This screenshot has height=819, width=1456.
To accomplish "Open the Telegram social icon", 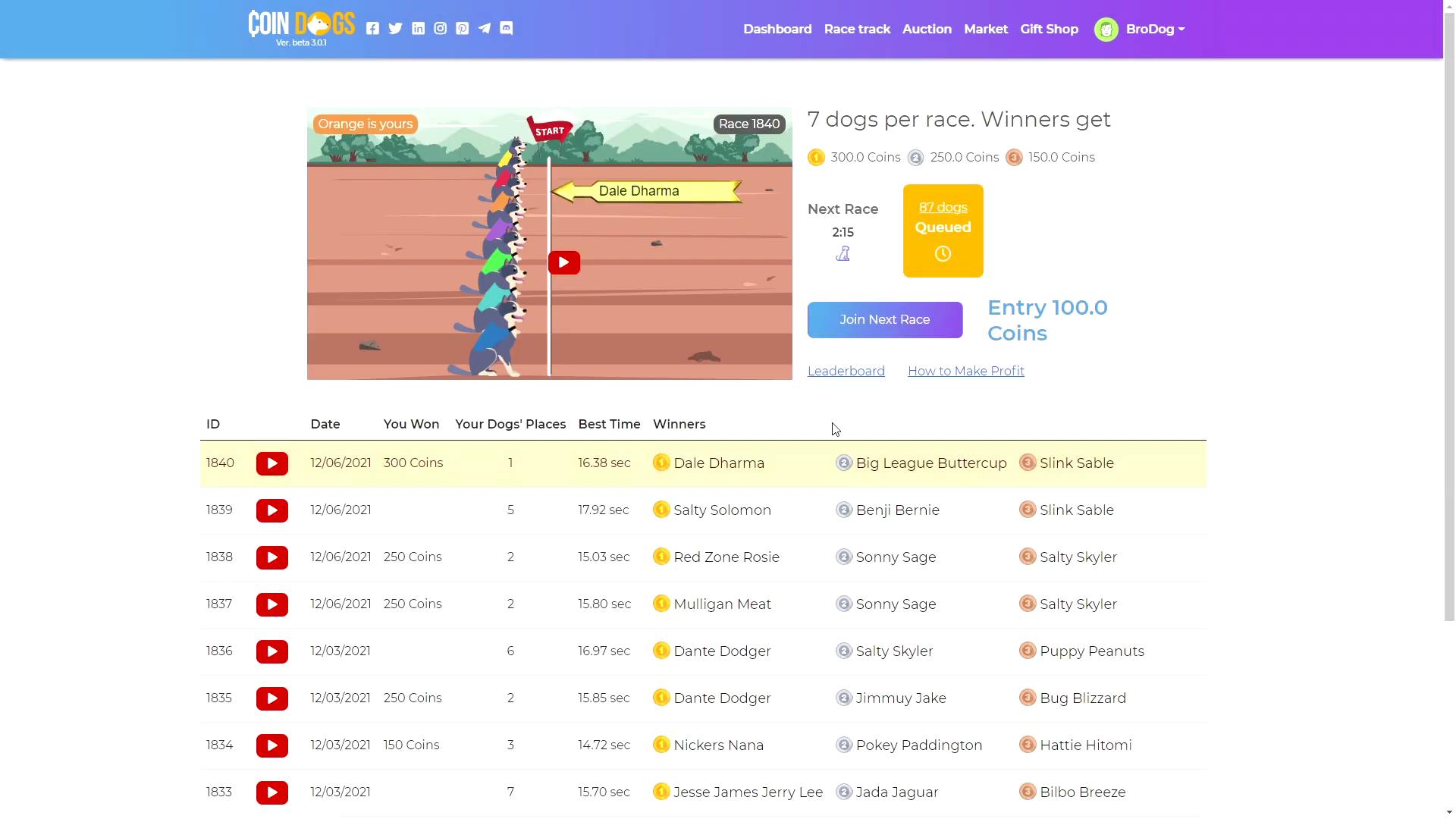I will point(484,29).
